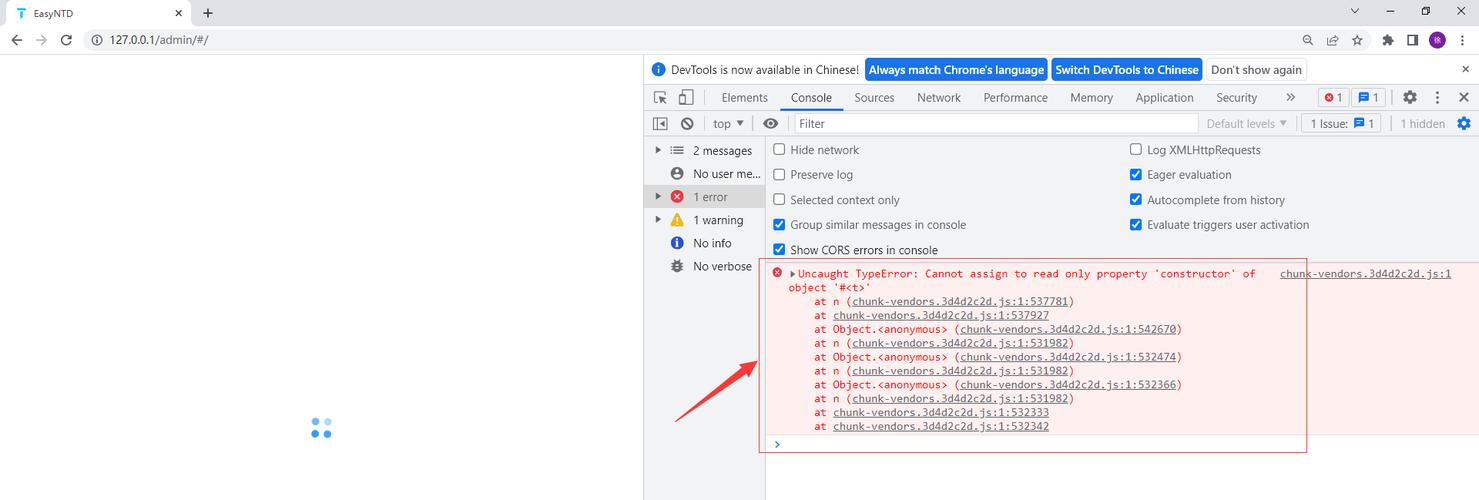Open chunk-vendors.3d4d2c2d.js:1 source link
This screenshot has width=1479, height=500.
point(1364,274)
